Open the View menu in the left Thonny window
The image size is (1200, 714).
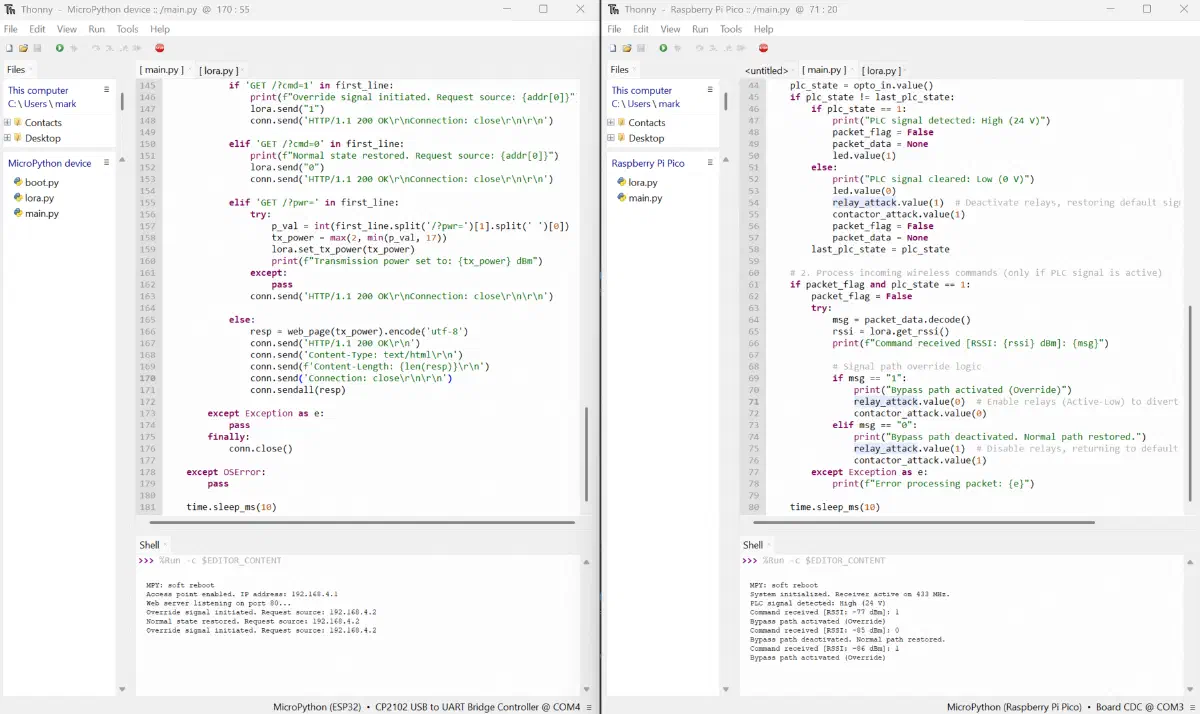(67, 29)
